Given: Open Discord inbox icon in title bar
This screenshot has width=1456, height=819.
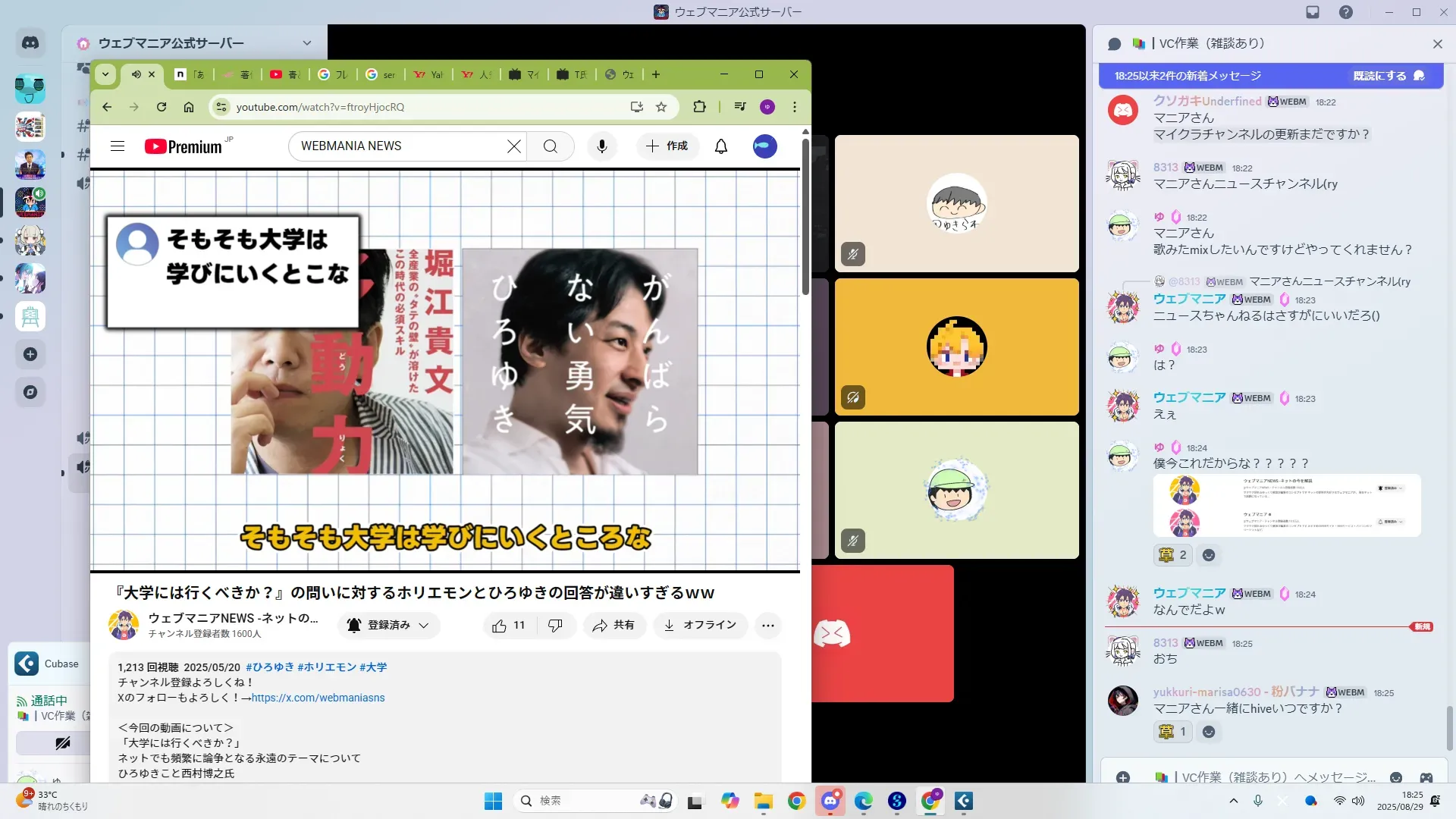Looking at the screenshot, I should [x=1313, y=12].
